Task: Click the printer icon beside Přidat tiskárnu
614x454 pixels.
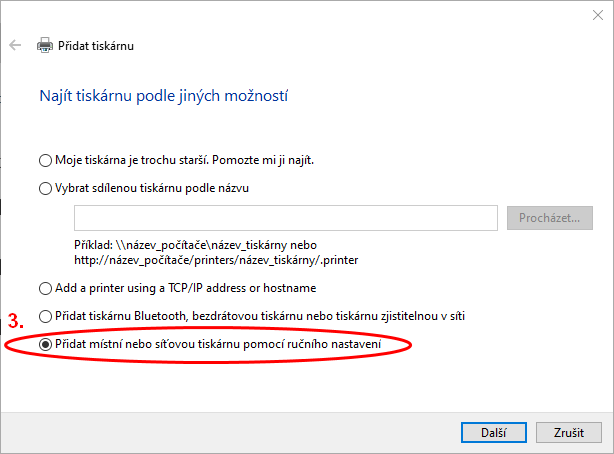Action: coord(44,46)
